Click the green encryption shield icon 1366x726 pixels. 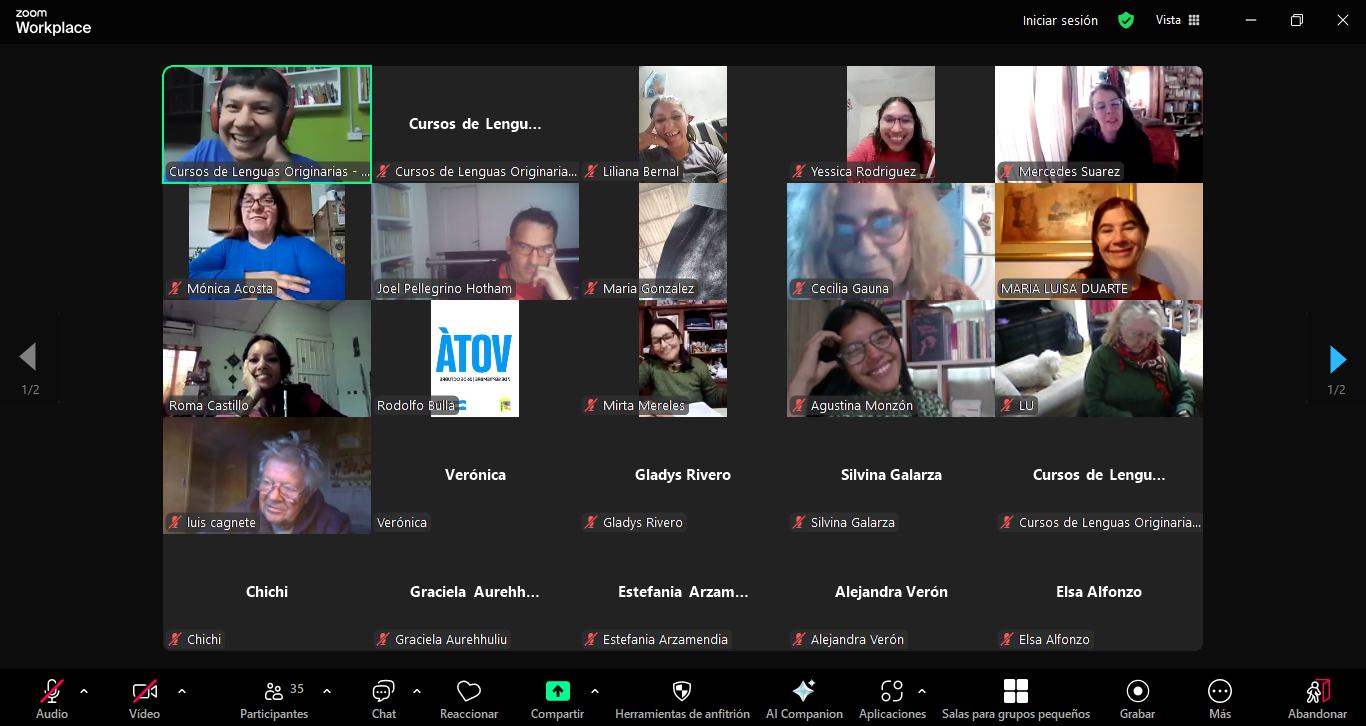click(1126, 20)
